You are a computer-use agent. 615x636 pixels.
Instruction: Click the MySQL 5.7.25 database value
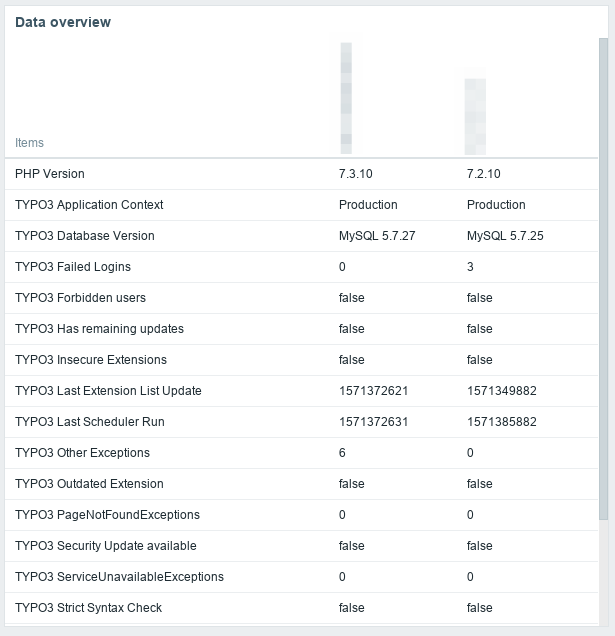point(505,236)
